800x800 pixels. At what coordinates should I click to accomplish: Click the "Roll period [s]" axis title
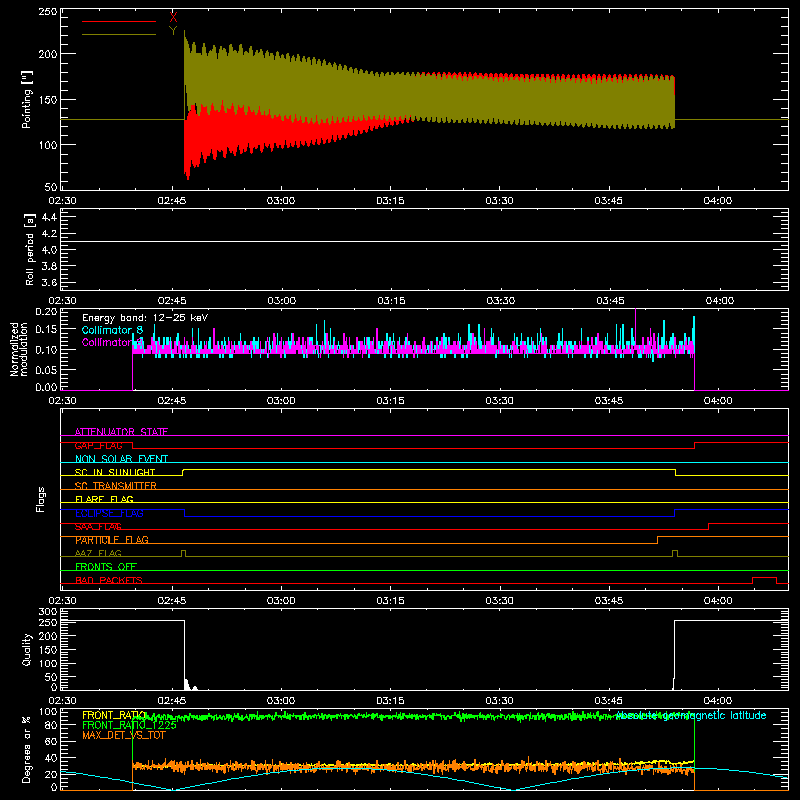[30, 249]
